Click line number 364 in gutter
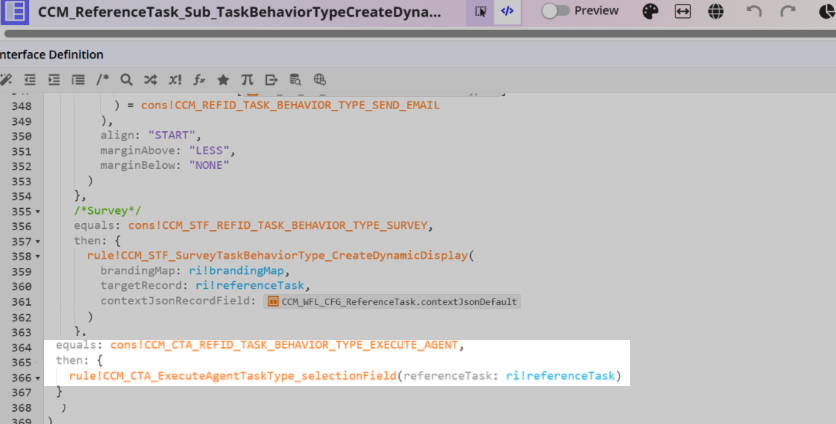The width and height of the screenshot is (836, 424). pos(22,348)
